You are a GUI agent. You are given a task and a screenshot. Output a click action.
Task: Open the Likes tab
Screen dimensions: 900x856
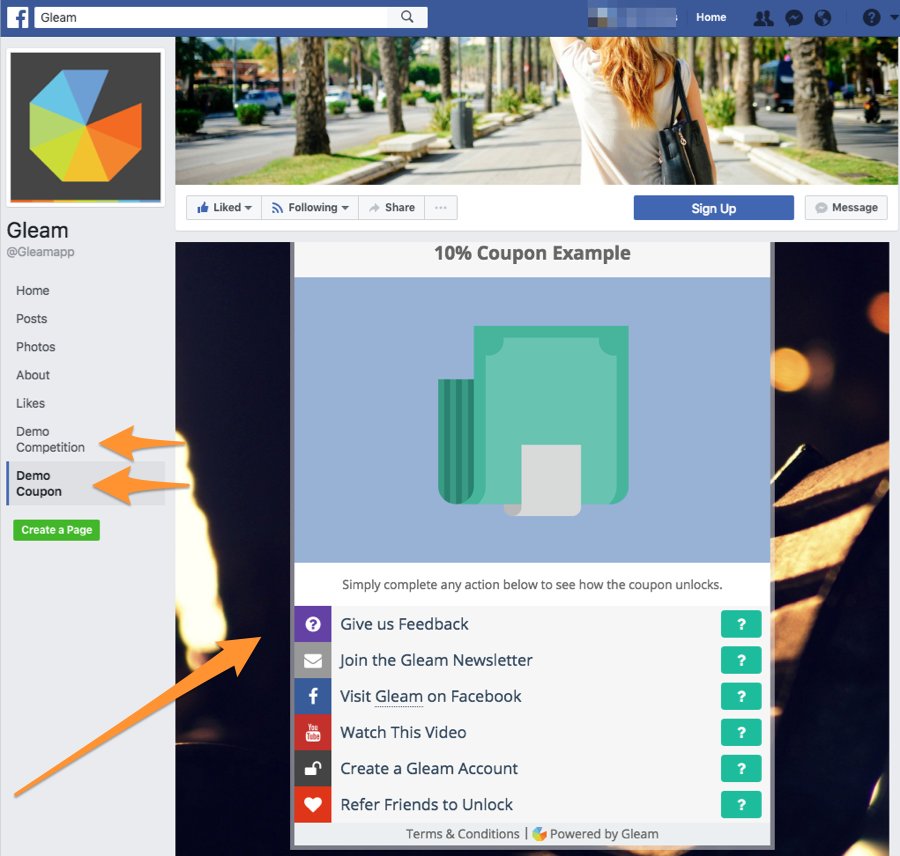[x=30, y=403]
